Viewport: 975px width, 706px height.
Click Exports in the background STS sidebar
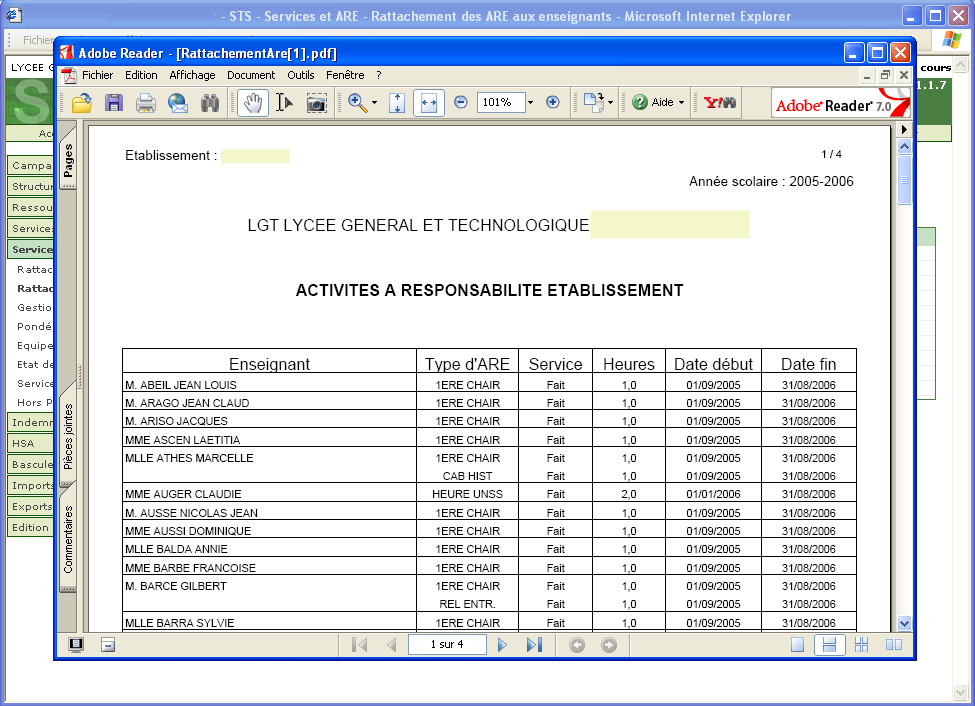(x=30, y=506)
